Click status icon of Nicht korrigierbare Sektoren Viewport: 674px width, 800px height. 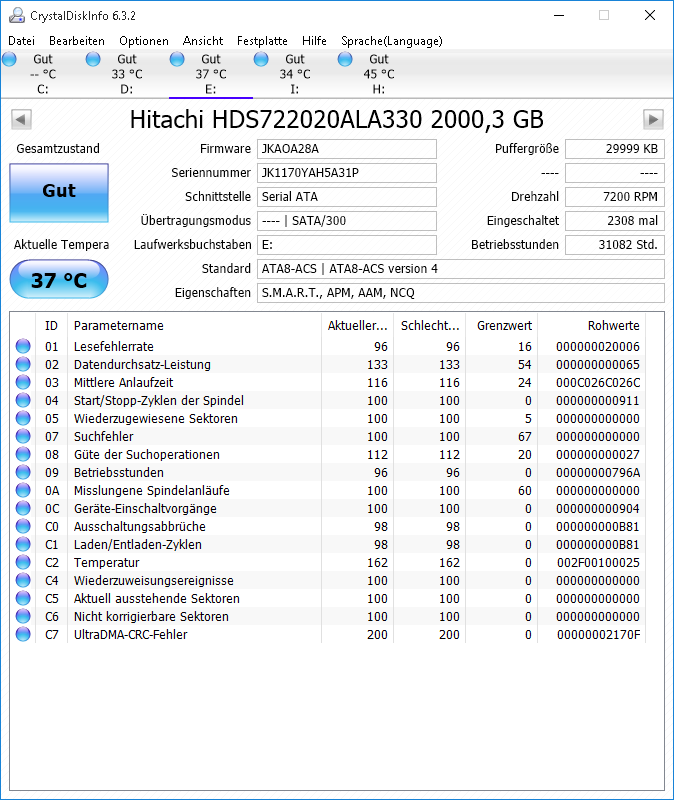(23, 616)
